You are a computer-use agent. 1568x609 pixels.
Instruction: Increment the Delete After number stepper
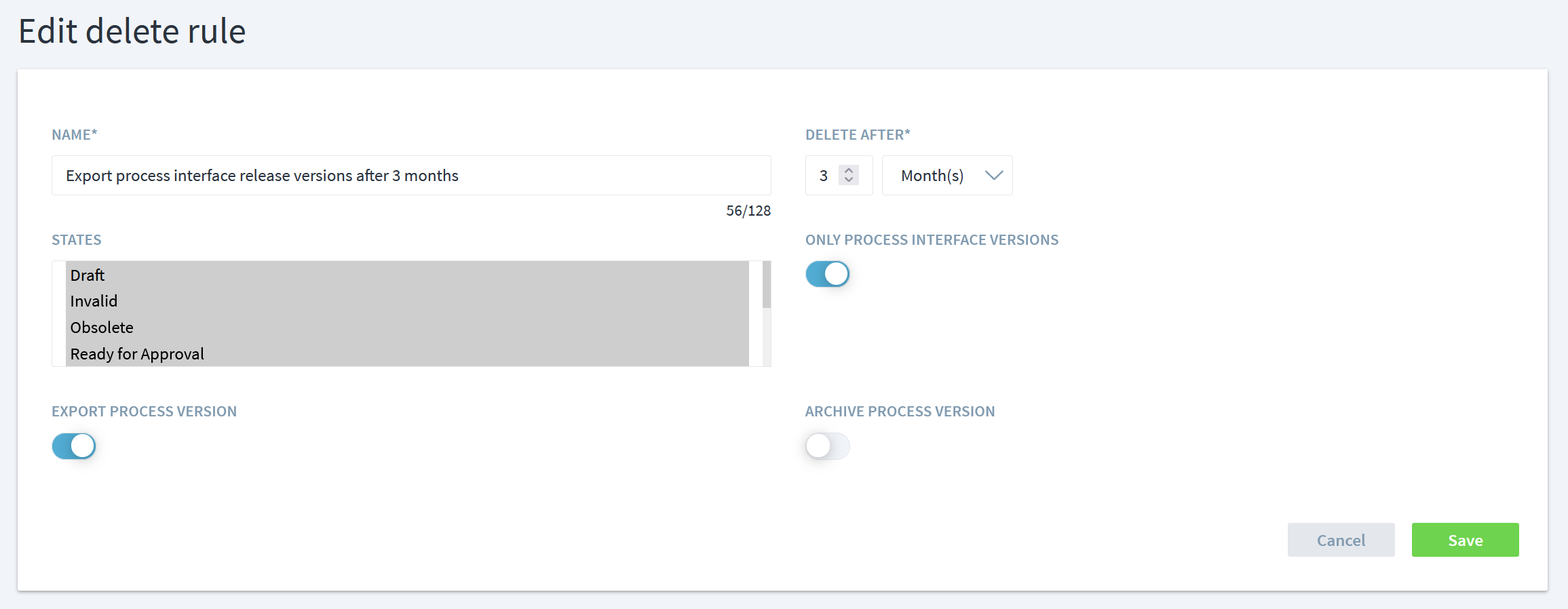click(x=848, y=170)
